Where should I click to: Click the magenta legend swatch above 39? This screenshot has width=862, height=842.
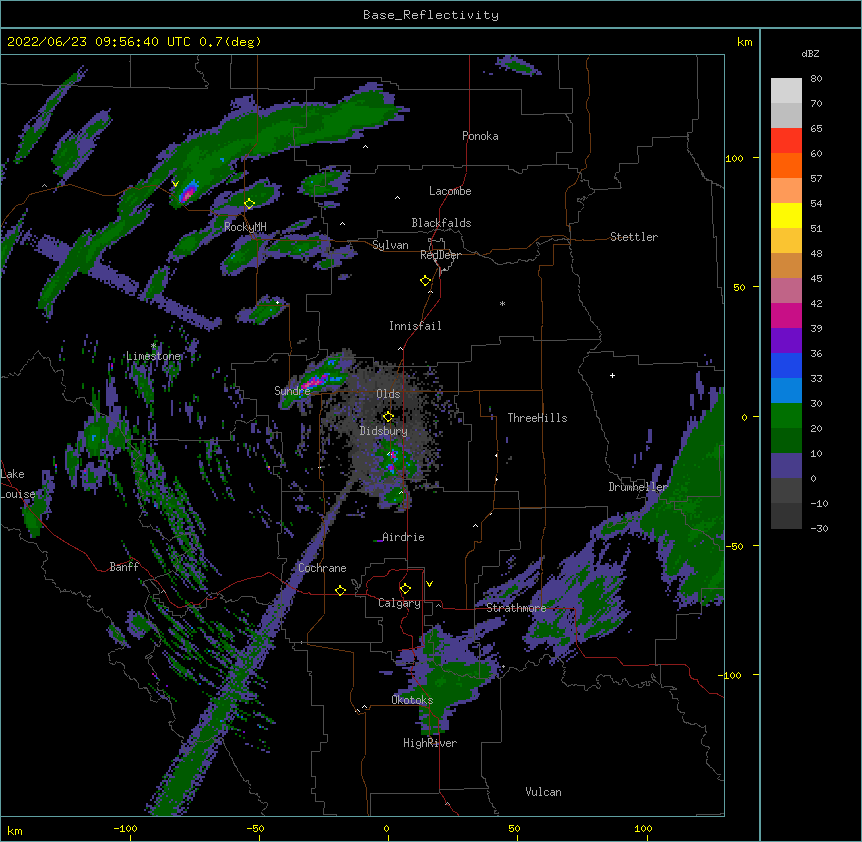(x=786, y=315)
